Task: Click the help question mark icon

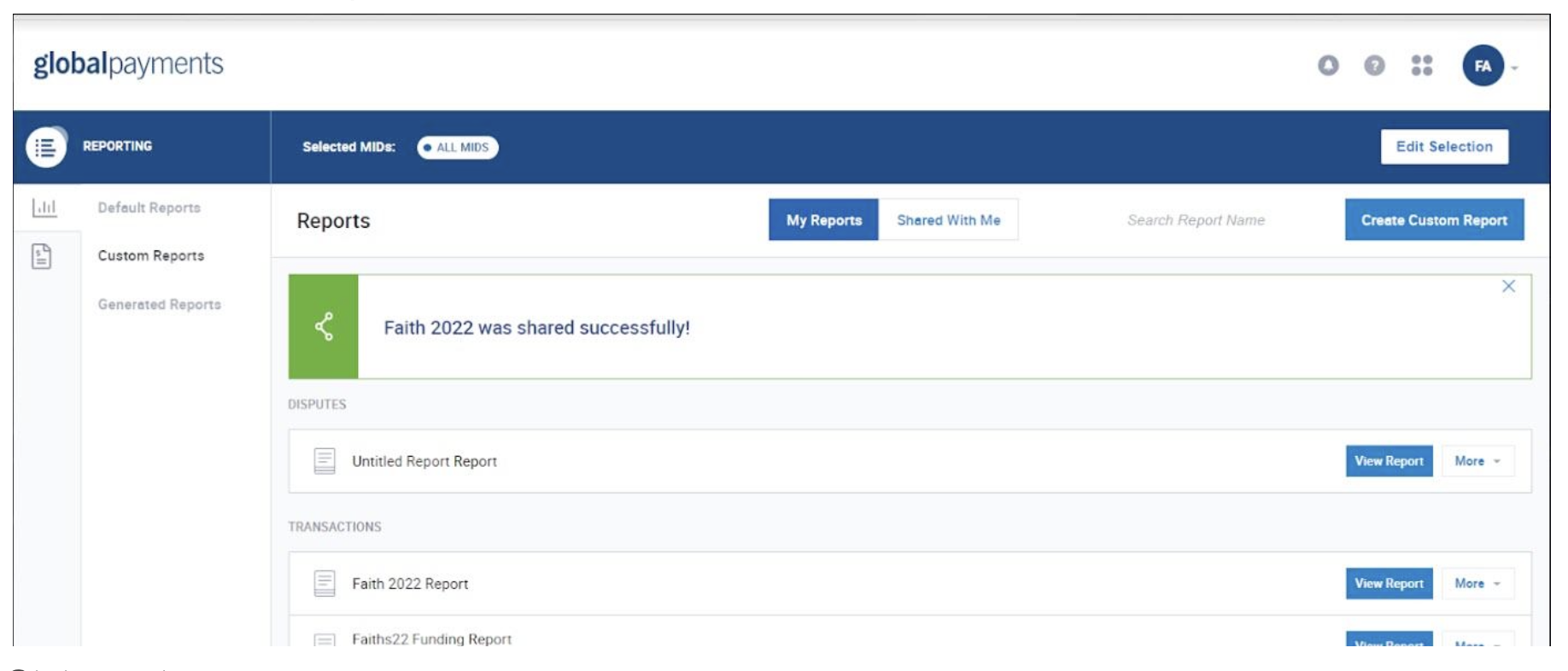Action: 1374,66
